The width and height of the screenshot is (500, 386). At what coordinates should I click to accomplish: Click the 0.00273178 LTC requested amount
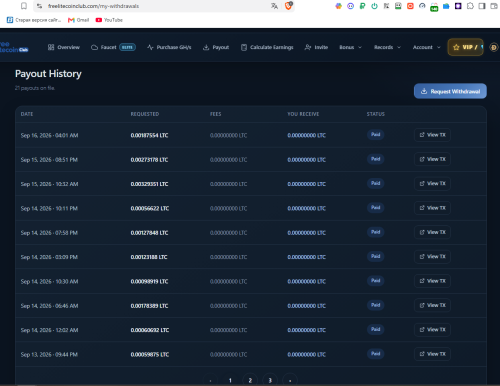coord(149,160)
